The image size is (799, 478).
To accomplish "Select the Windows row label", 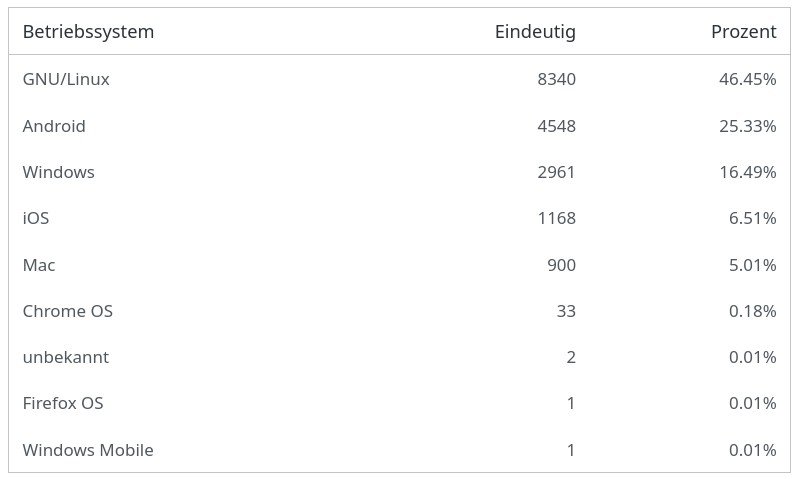I will tap(59, 172).
